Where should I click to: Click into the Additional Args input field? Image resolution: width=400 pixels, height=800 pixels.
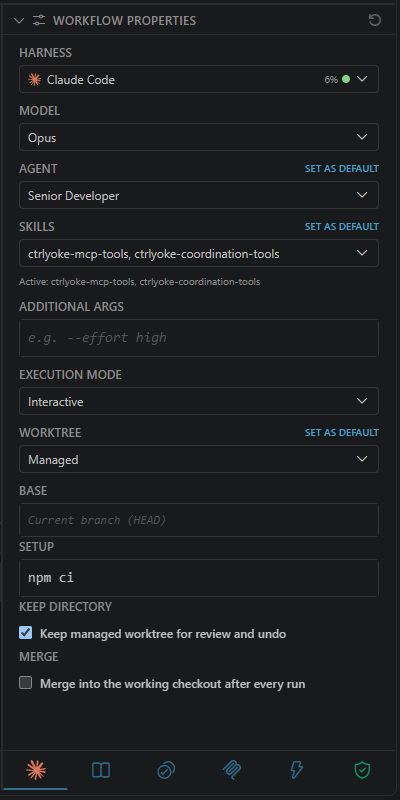(199, 337)
